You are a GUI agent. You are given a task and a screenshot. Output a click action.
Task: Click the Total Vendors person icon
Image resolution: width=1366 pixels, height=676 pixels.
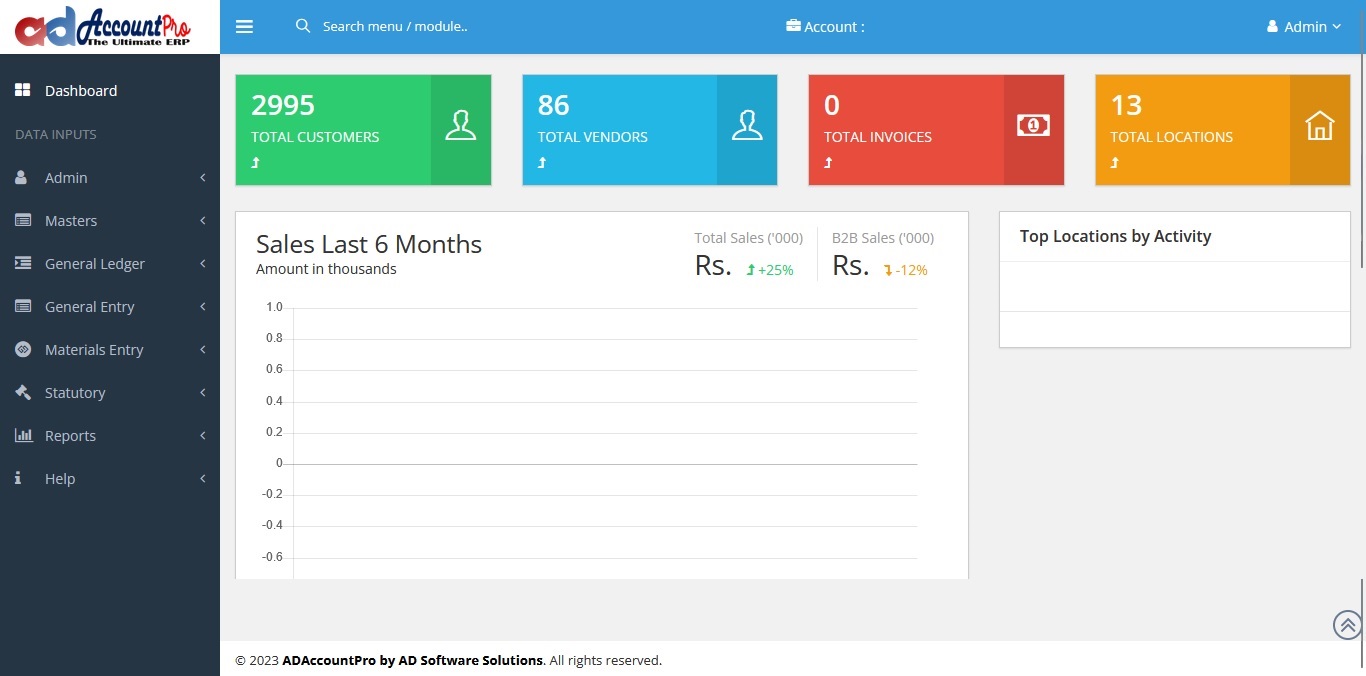(747, 125)
